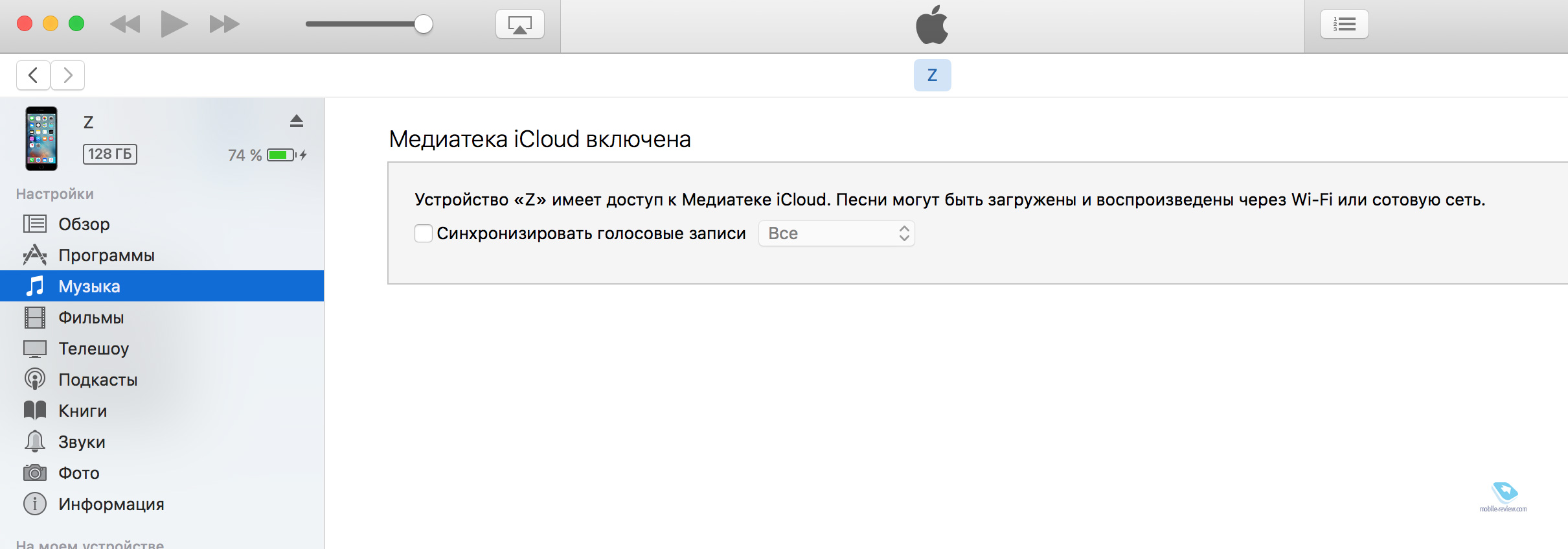Open the Телешоу section
The image size is (1568, 549).
point(162,348)
